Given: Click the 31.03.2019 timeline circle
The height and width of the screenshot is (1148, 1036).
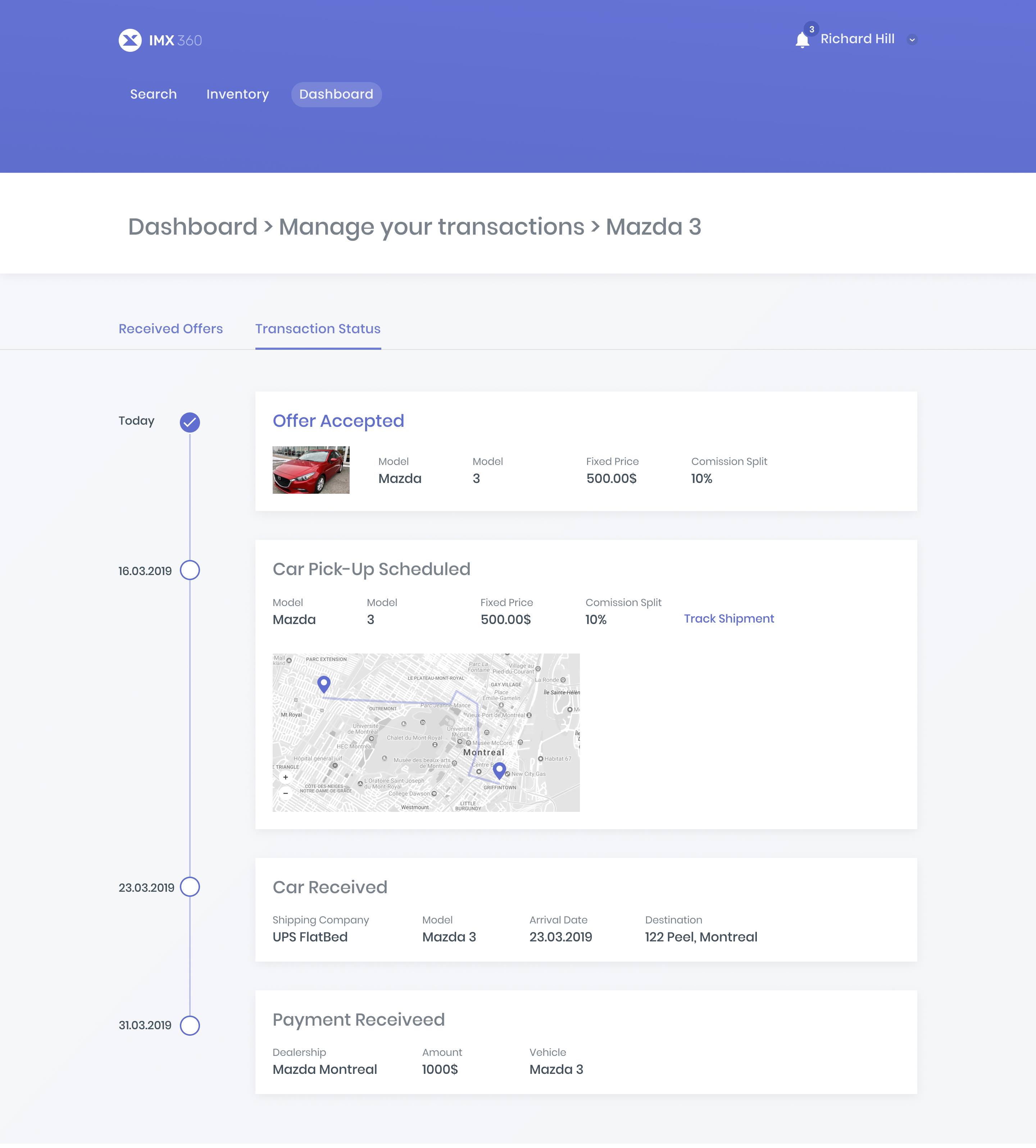Looking at the screenshot, I should [x=190, y=1026].
